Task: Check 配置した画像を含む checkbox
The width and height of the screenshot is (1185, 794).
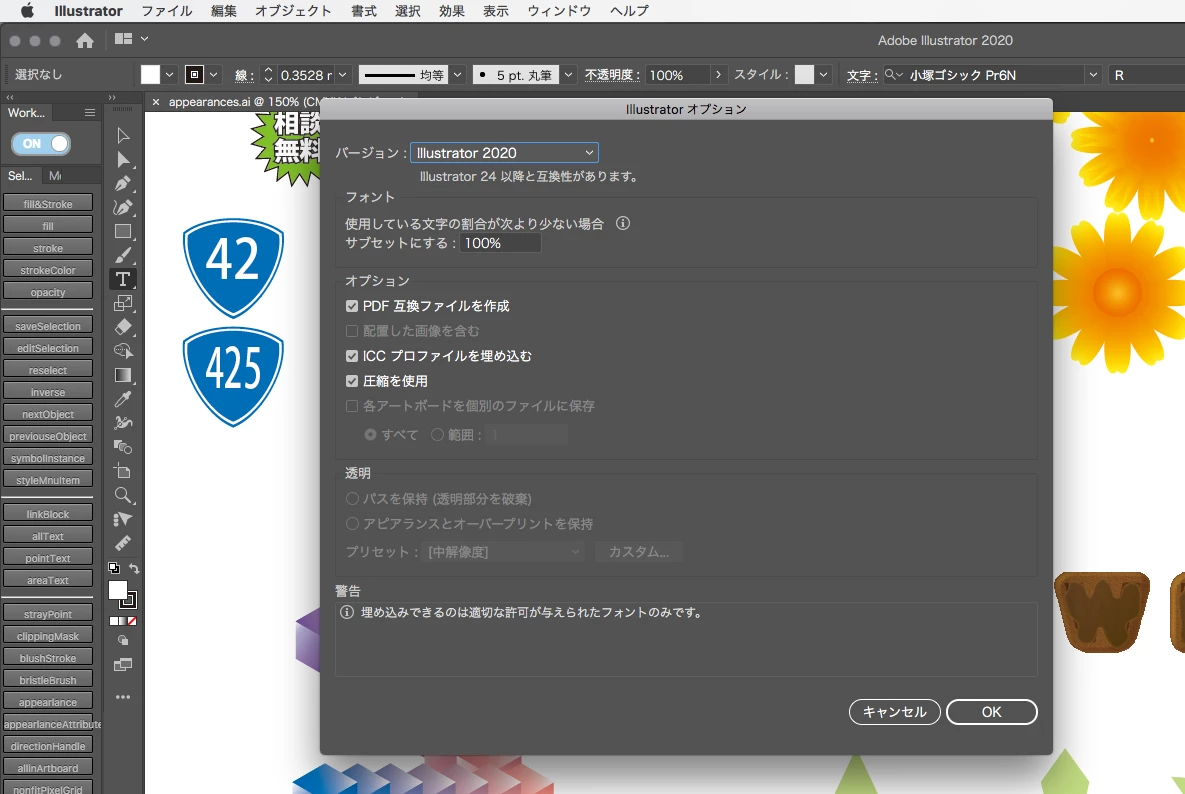Action: point(352,331)
